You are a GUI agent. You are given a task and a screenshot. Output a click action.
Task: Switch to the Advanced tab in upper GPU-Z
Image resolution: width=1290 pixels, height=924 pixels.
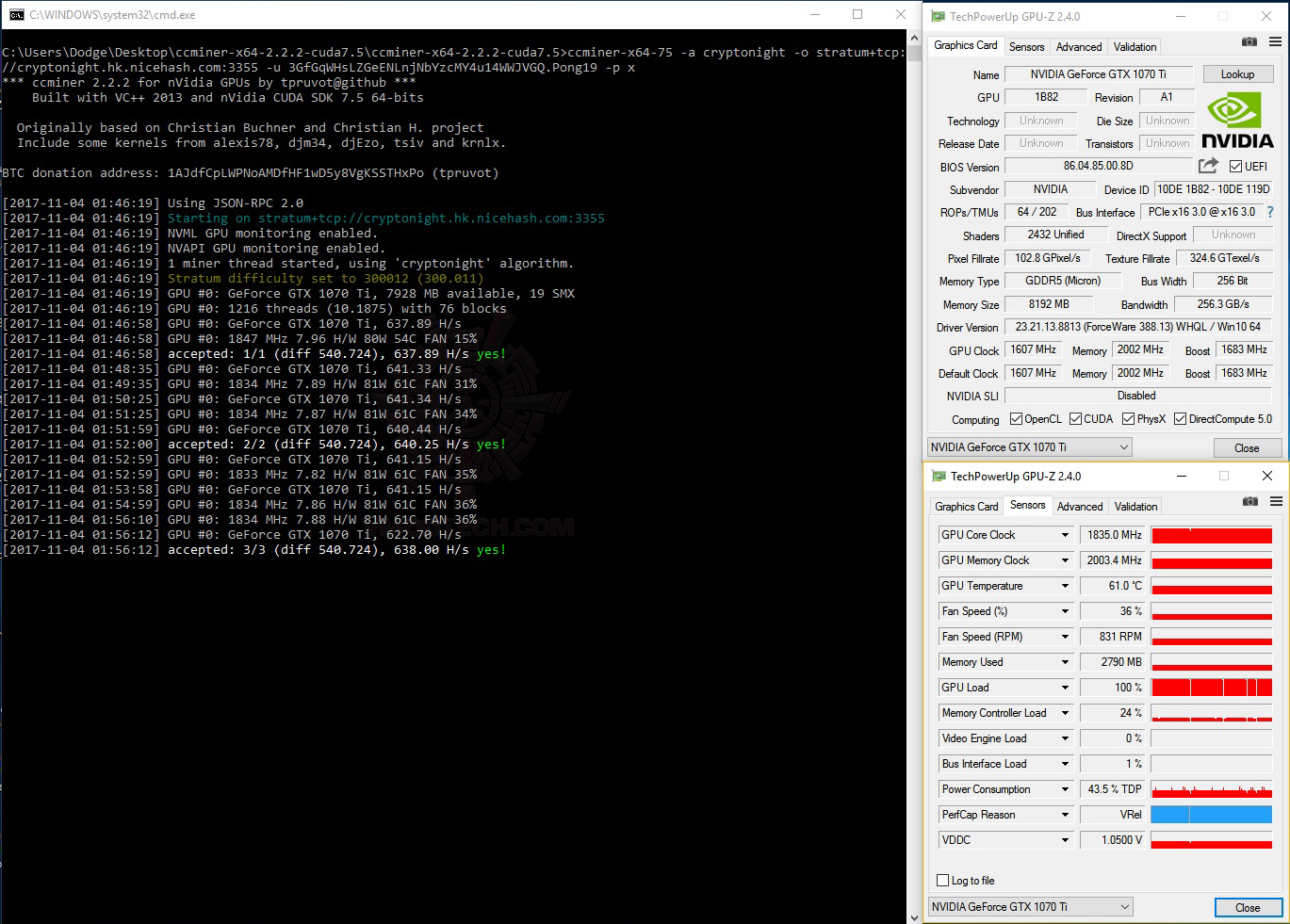tap(1079, 47)
